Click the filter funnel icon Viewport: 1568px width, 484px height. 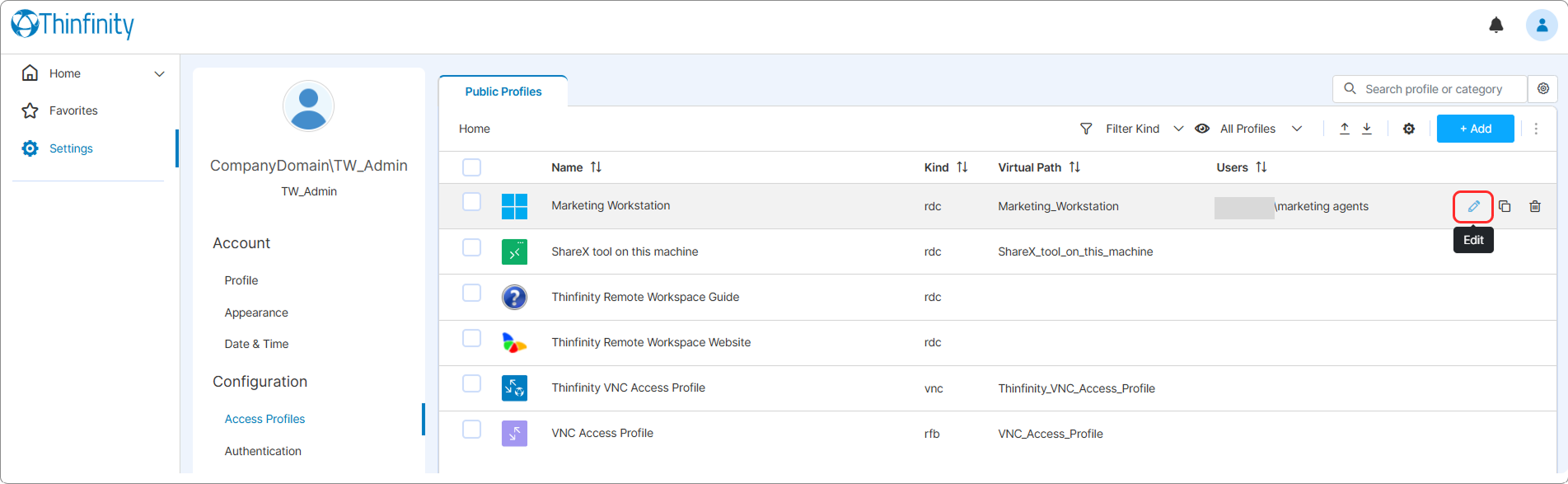tap(1086, 129)
